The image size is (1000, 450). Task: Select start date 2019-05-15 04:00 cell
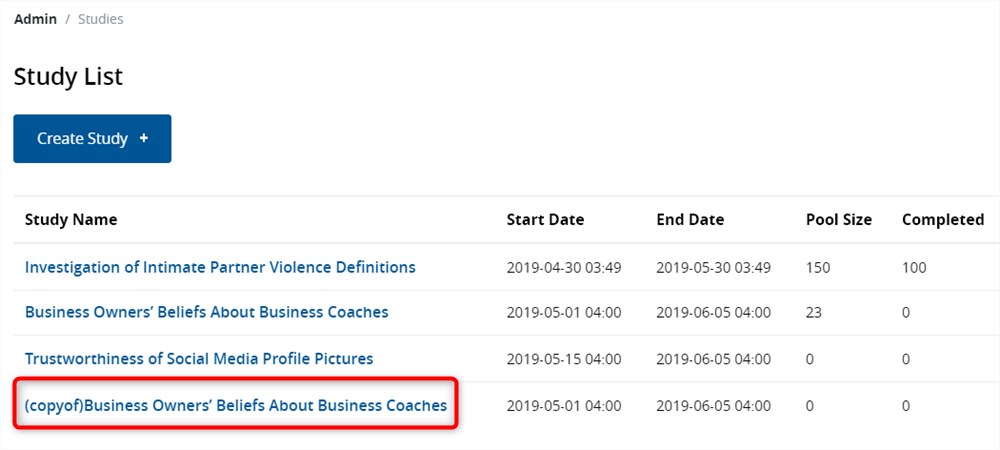point(564,359)
